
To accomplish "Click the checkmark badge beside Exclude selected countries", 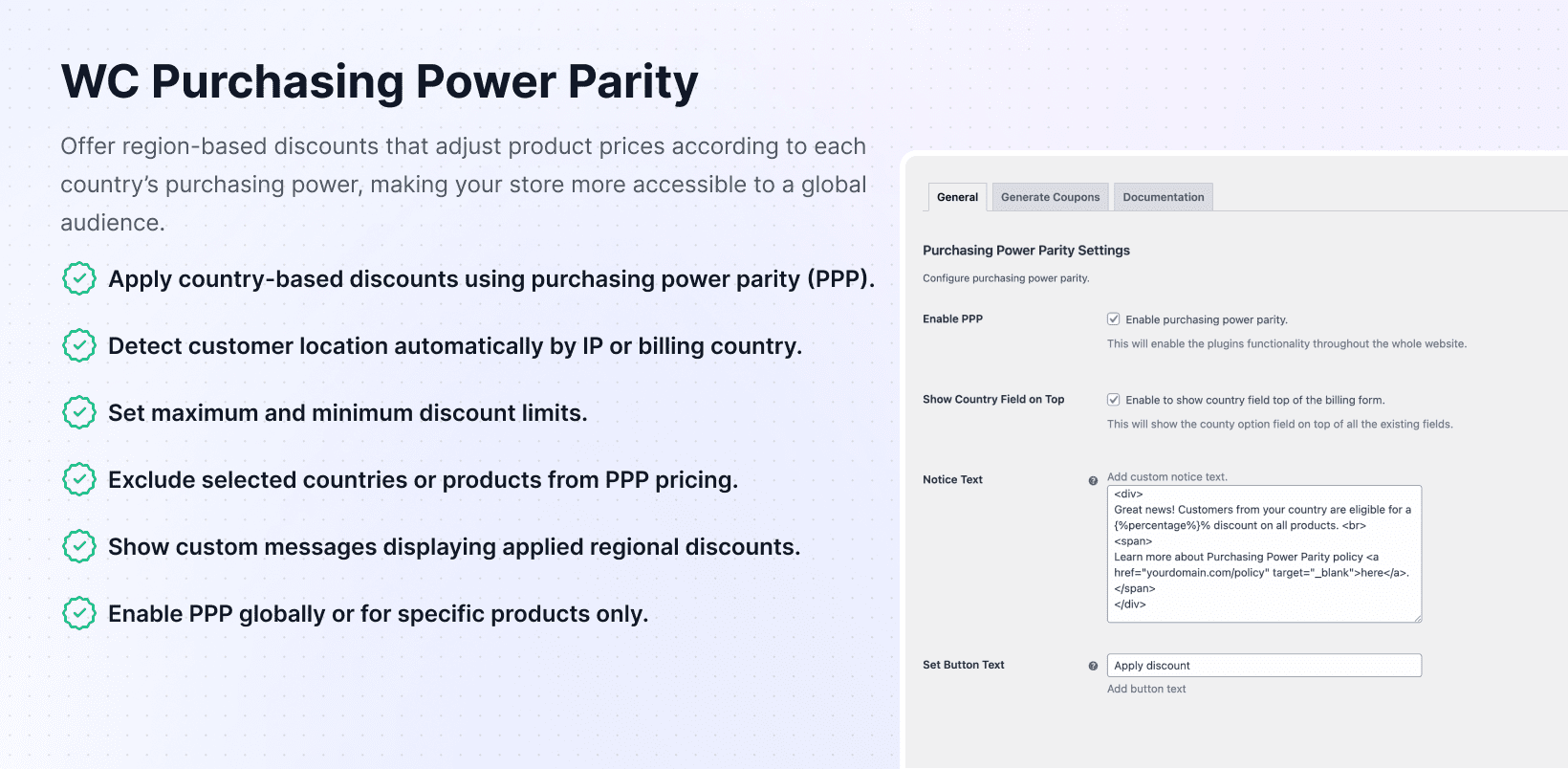I will [79, 479].
